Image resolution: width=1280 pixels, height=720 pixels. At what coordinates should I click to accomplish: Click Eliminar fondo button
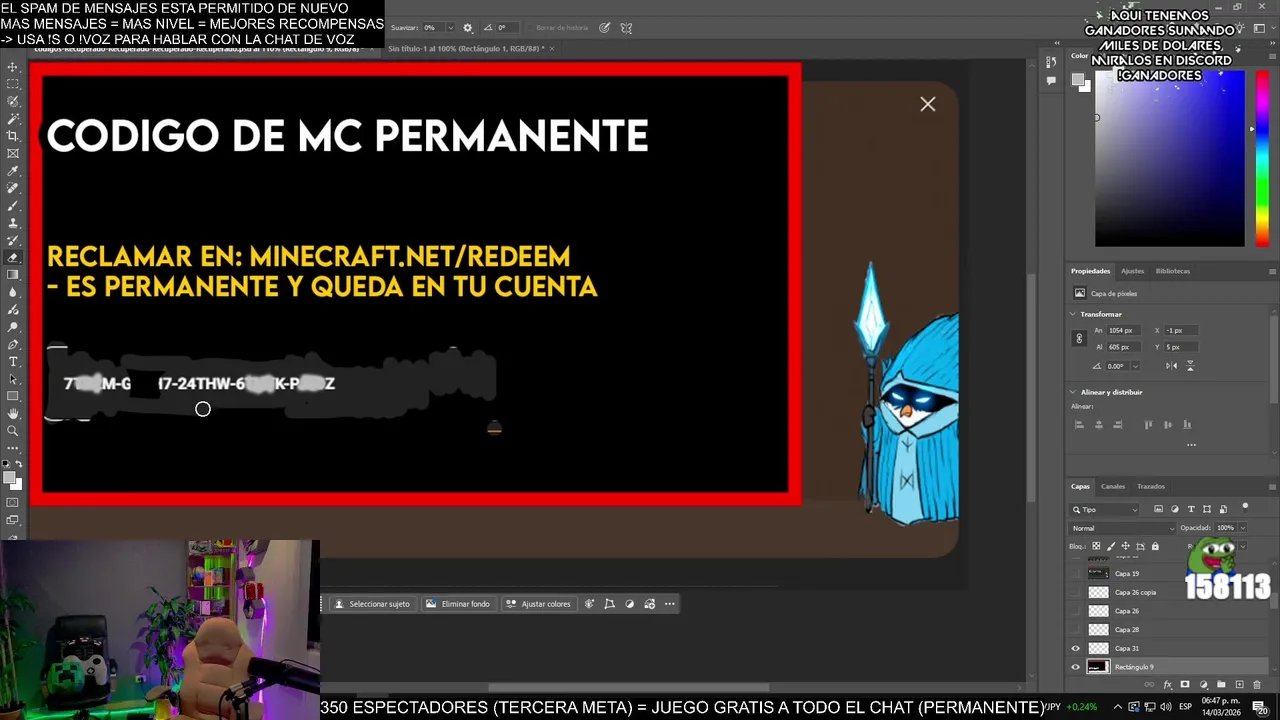[458, 604]
